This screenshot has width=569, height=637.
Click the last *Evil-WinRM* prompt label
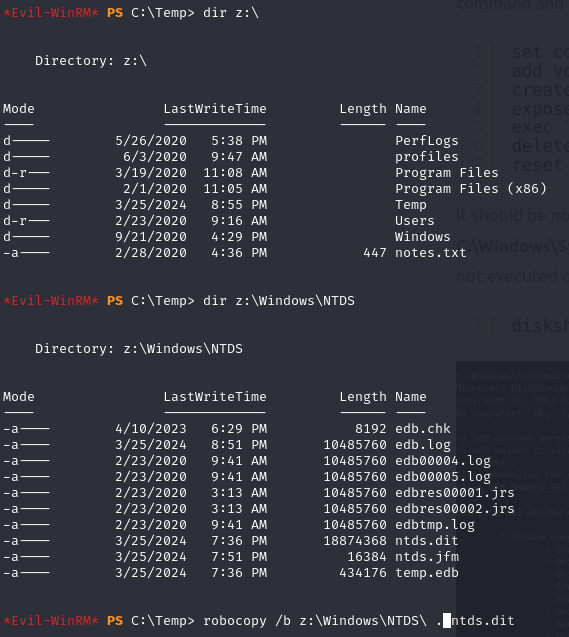51,621
